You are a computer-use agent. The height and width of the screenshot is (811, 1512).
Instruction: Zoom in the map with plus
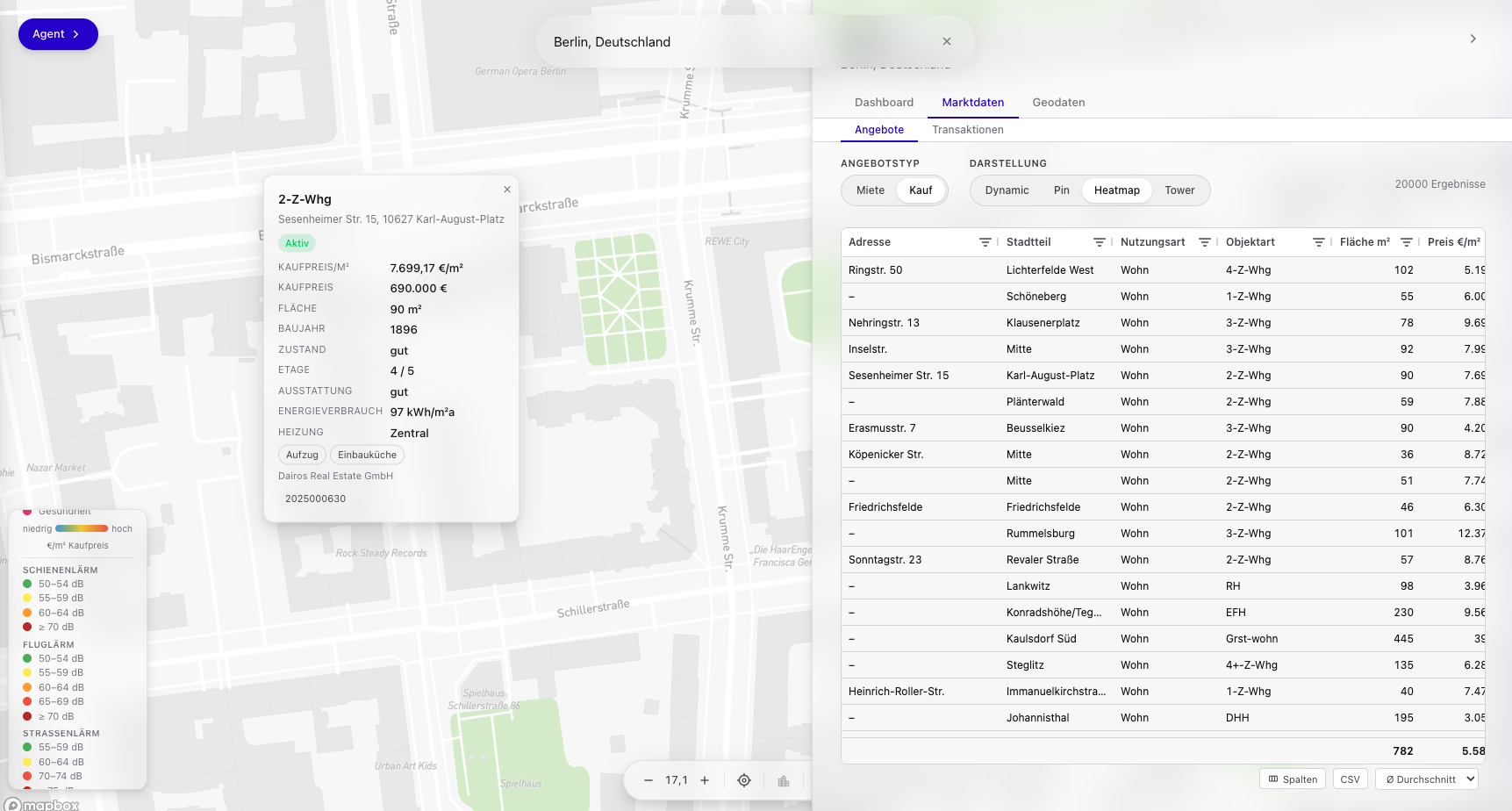(705, 780)
